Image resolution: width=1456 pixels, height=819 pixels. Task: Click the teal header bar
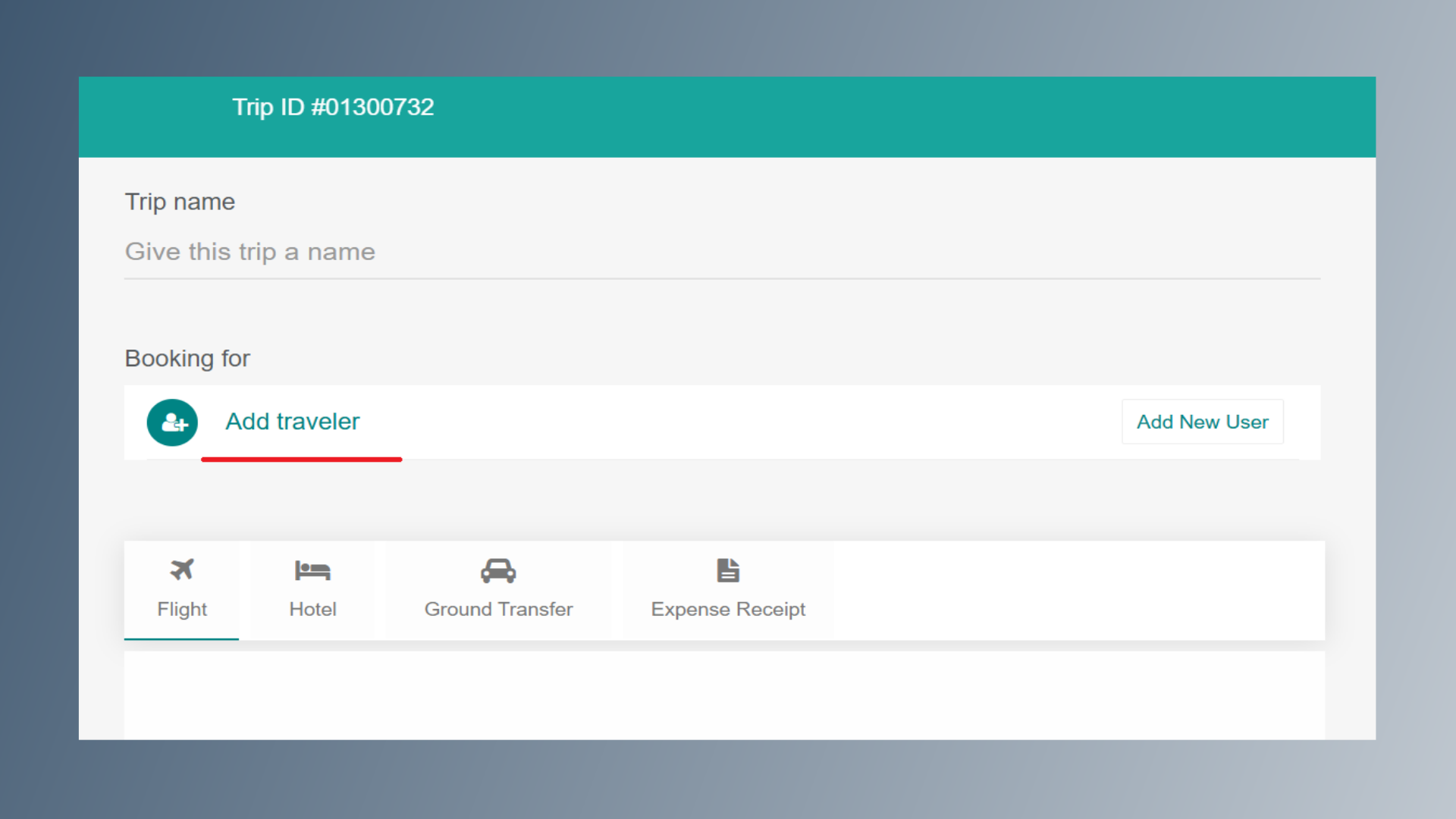(910, 118)
